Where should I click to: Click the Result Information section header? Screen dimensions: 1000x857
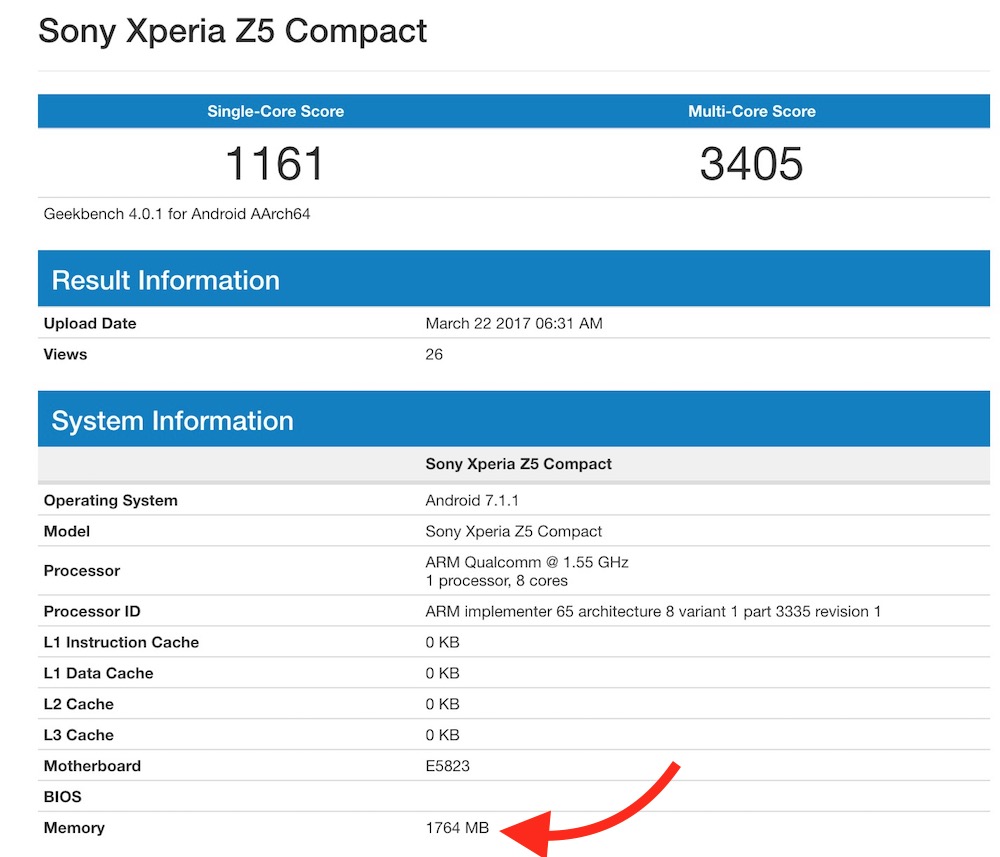point(165,280)
